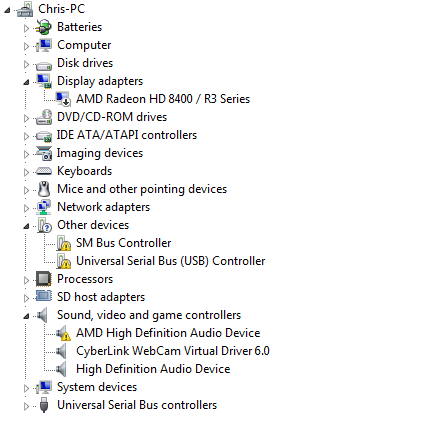Screen dimensions: 425x441
Task: Select the System devices label
Action: tap(97, 387)
